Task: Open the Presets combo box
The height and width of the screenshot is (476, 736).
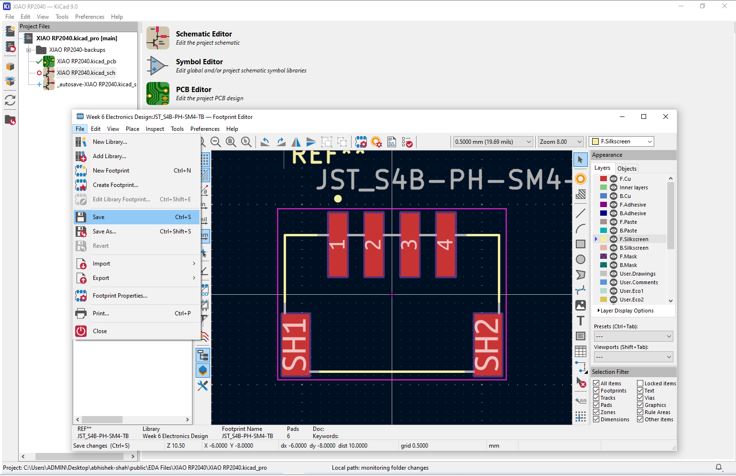Action: [633, 336]
